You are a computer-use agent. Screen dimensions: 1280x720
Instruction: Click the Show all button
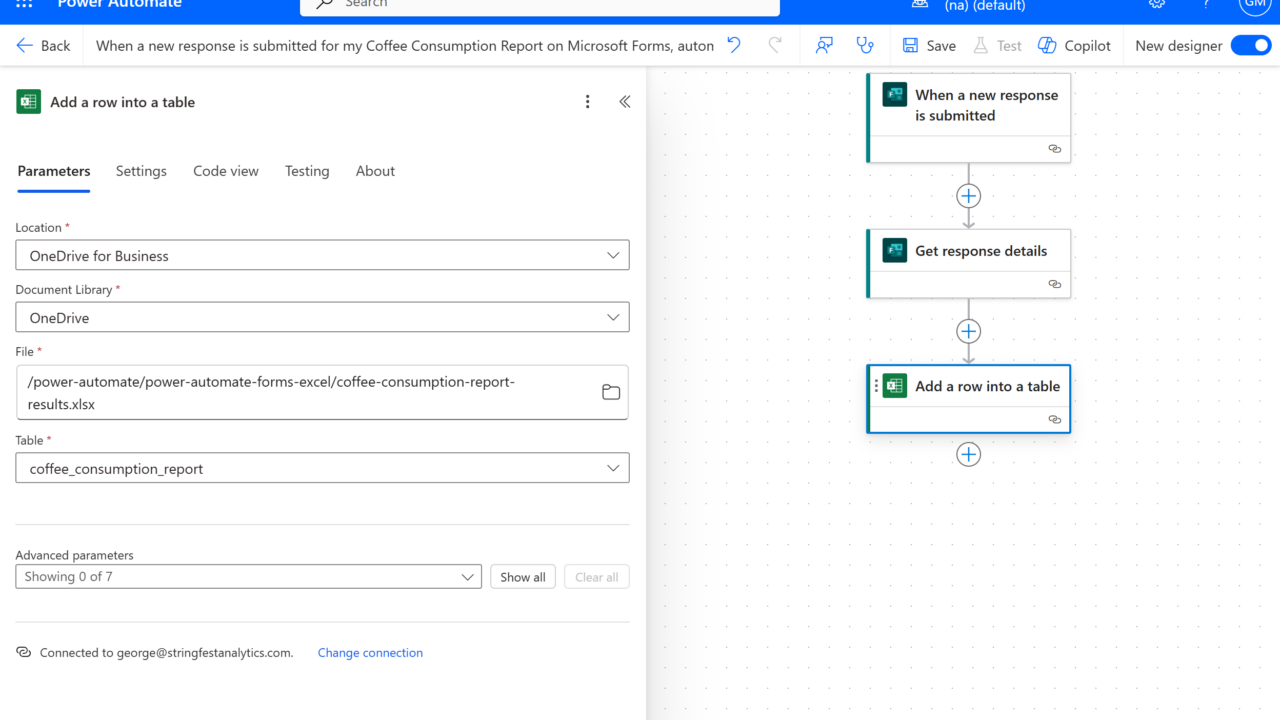522,577
